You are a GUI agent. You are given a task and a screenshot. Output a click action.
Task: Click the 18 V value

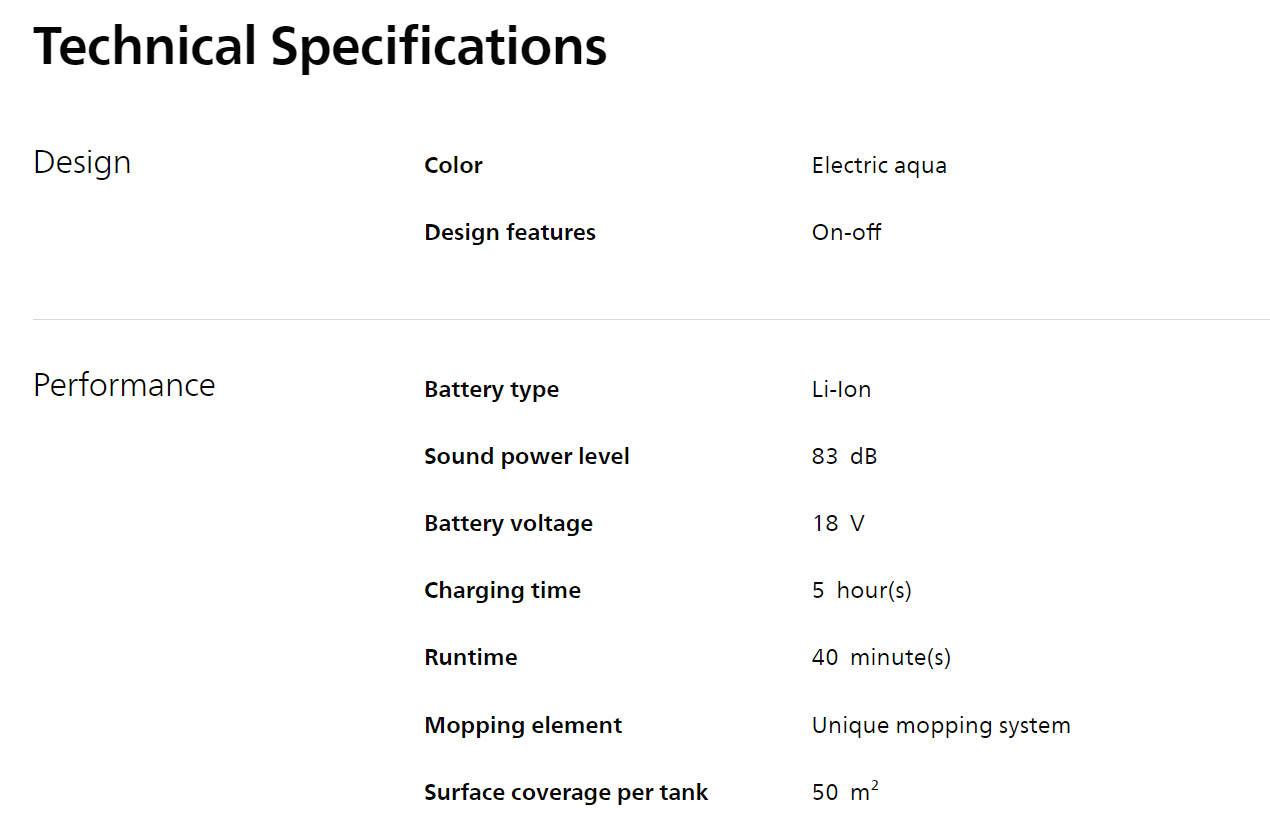pos(838,523)
